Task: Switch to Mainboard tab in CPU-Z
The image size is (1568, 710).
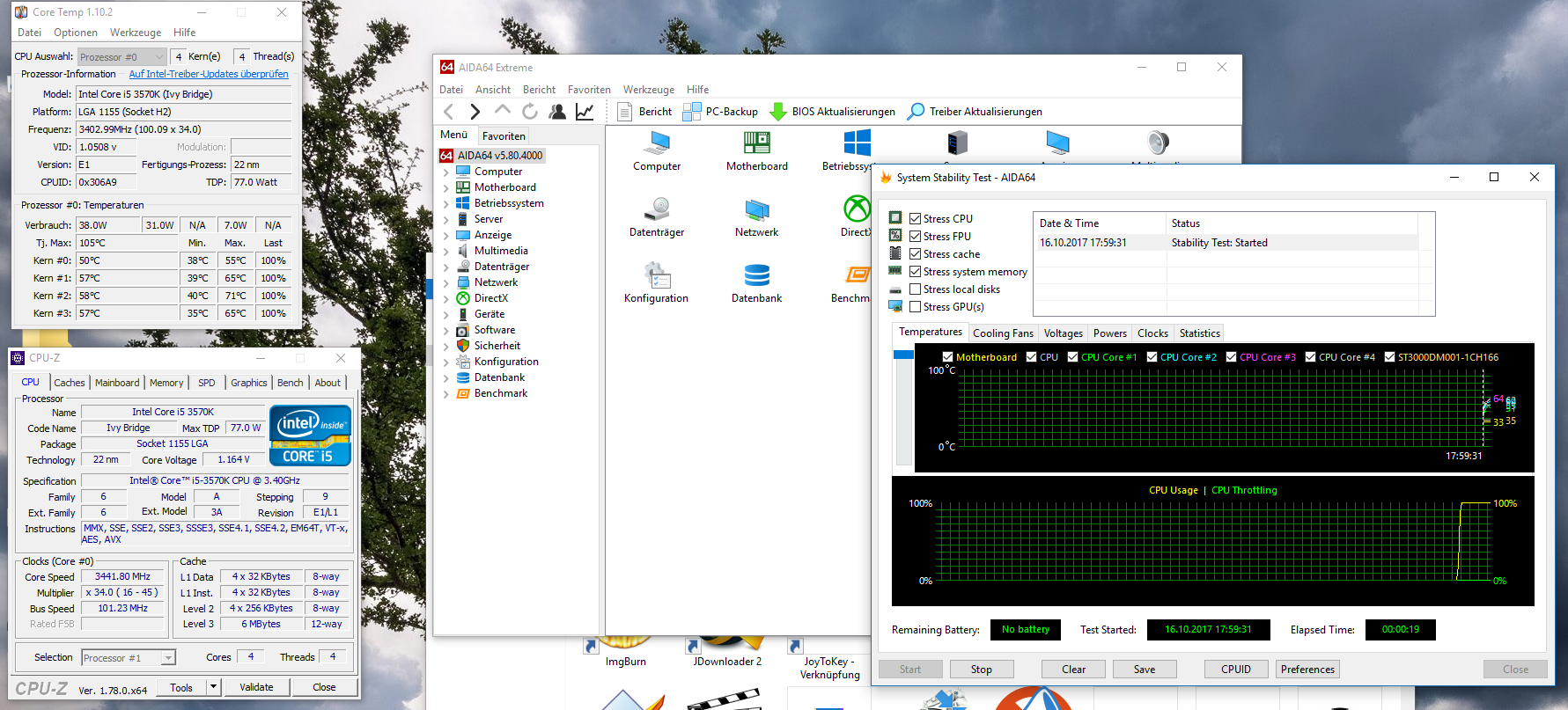Action: click(117, 383)
